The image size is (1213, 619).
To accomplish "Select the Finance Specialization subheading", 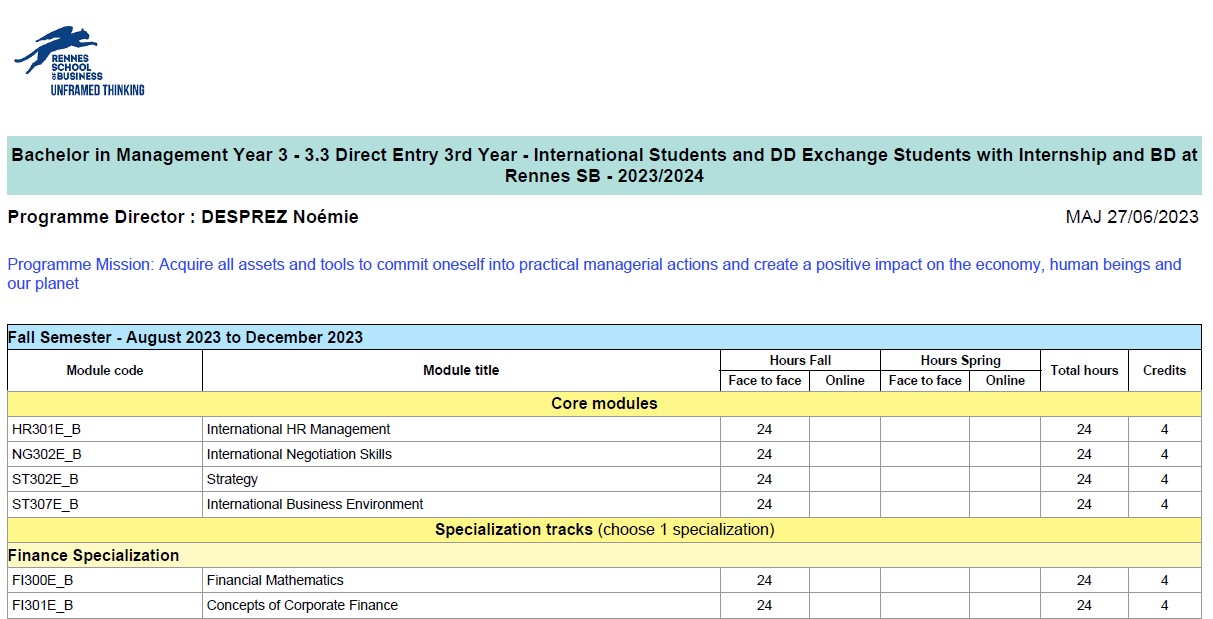I will click(x=94, y=555).
